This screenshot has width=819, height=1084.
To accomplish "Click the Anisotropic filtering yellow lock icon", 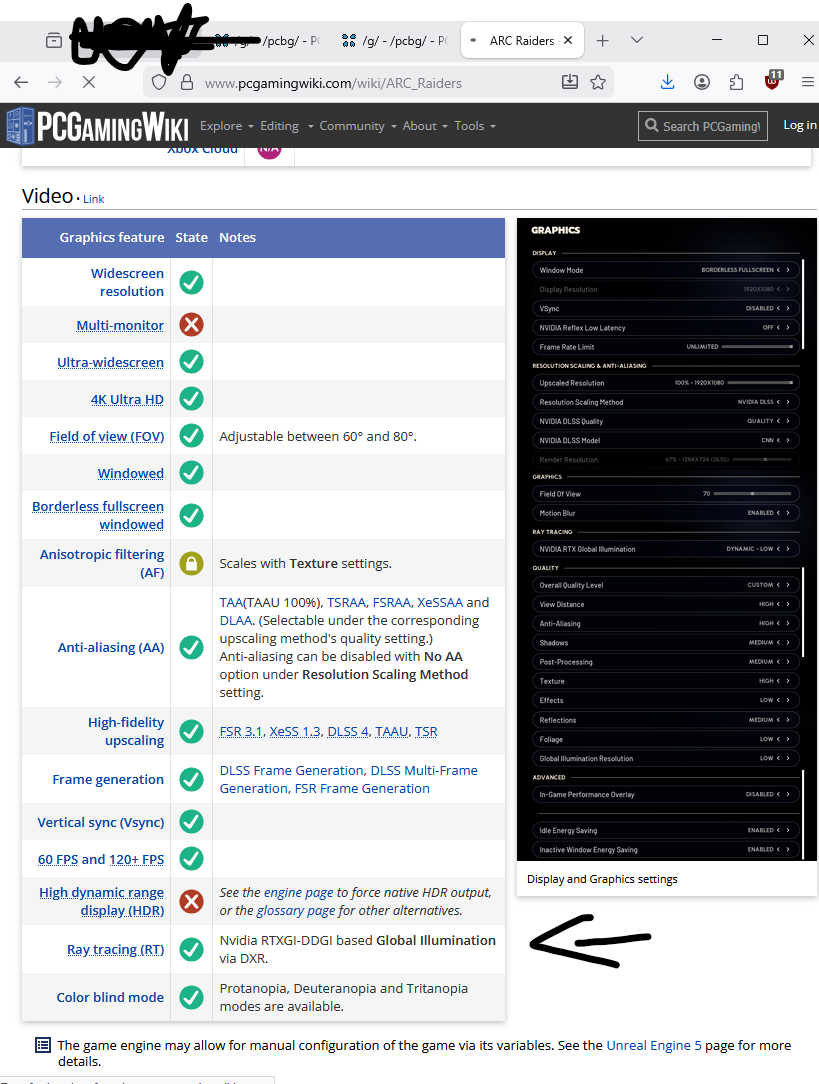I will (191, 563).
